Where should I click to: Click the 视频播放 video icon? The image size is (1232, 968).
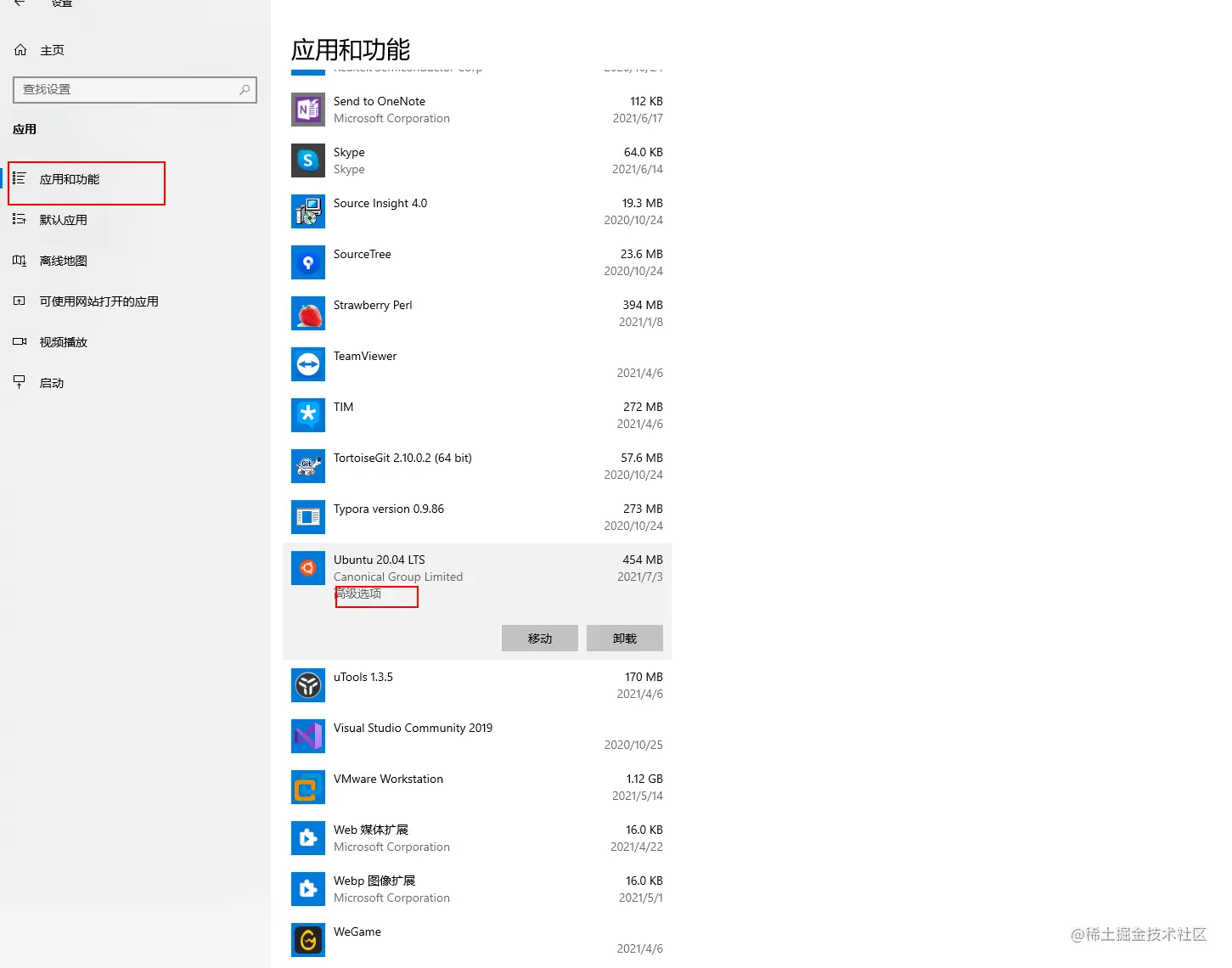(20, 342)
